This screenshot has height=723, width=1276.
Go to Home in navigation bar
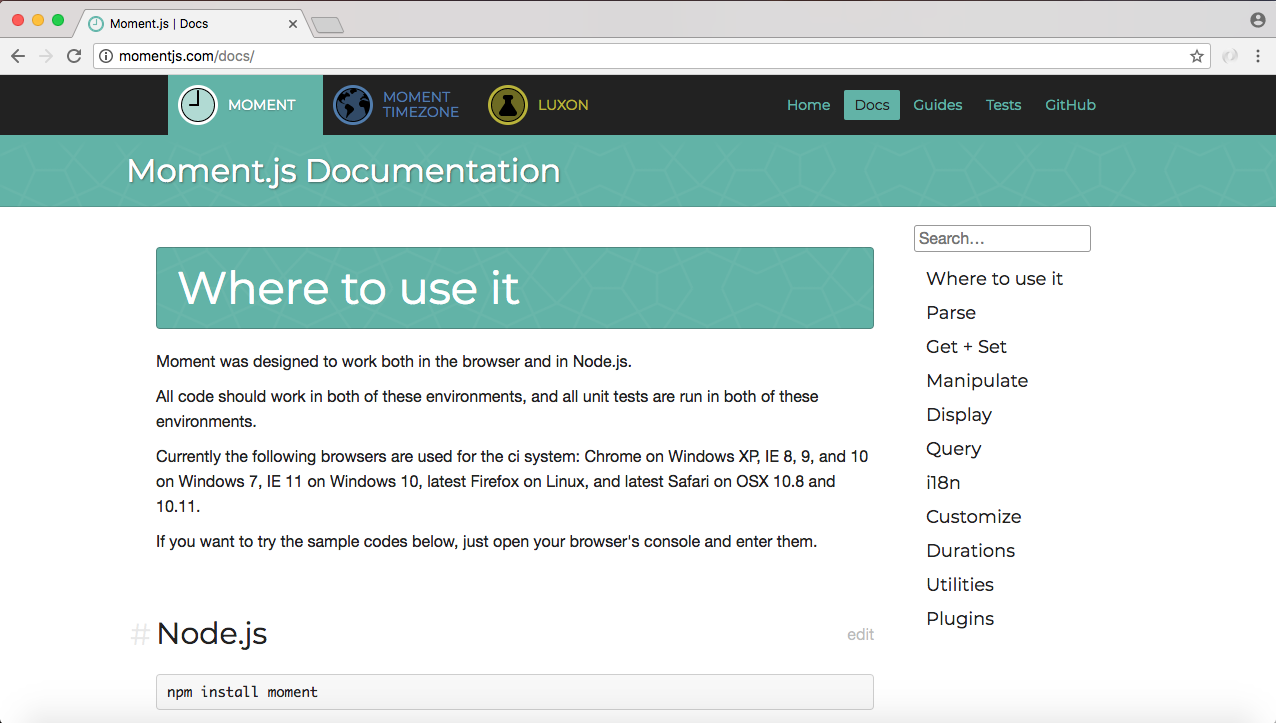coord(808,105)
